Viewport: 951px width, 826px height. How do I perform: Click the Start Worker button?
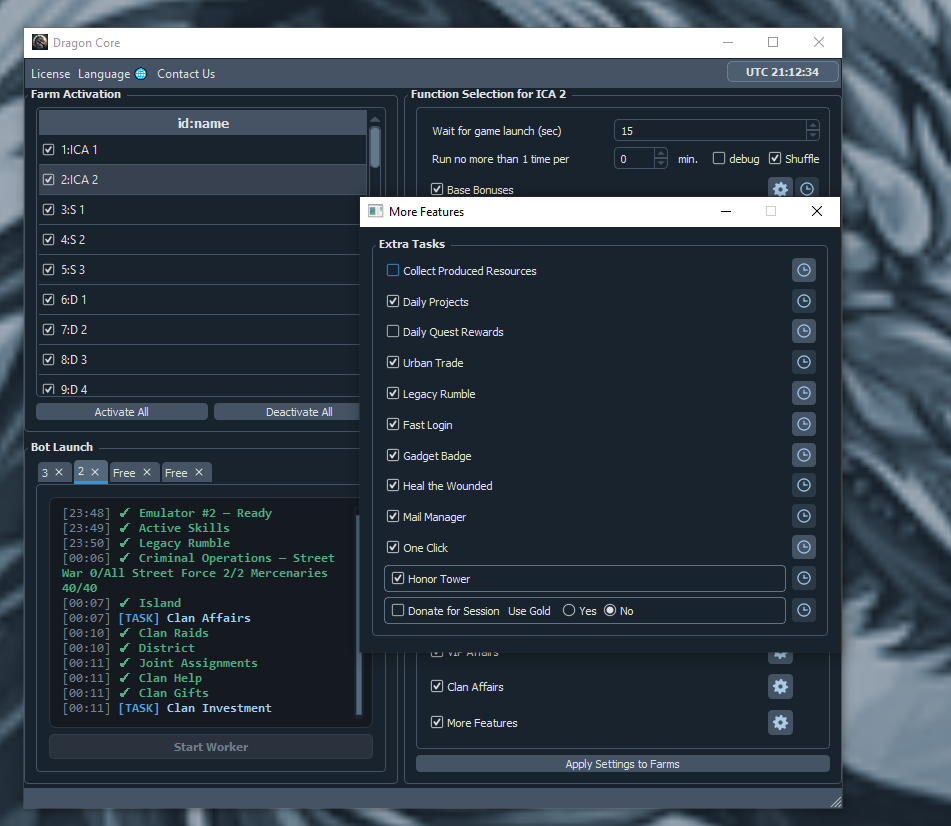(x=210, y=747)
